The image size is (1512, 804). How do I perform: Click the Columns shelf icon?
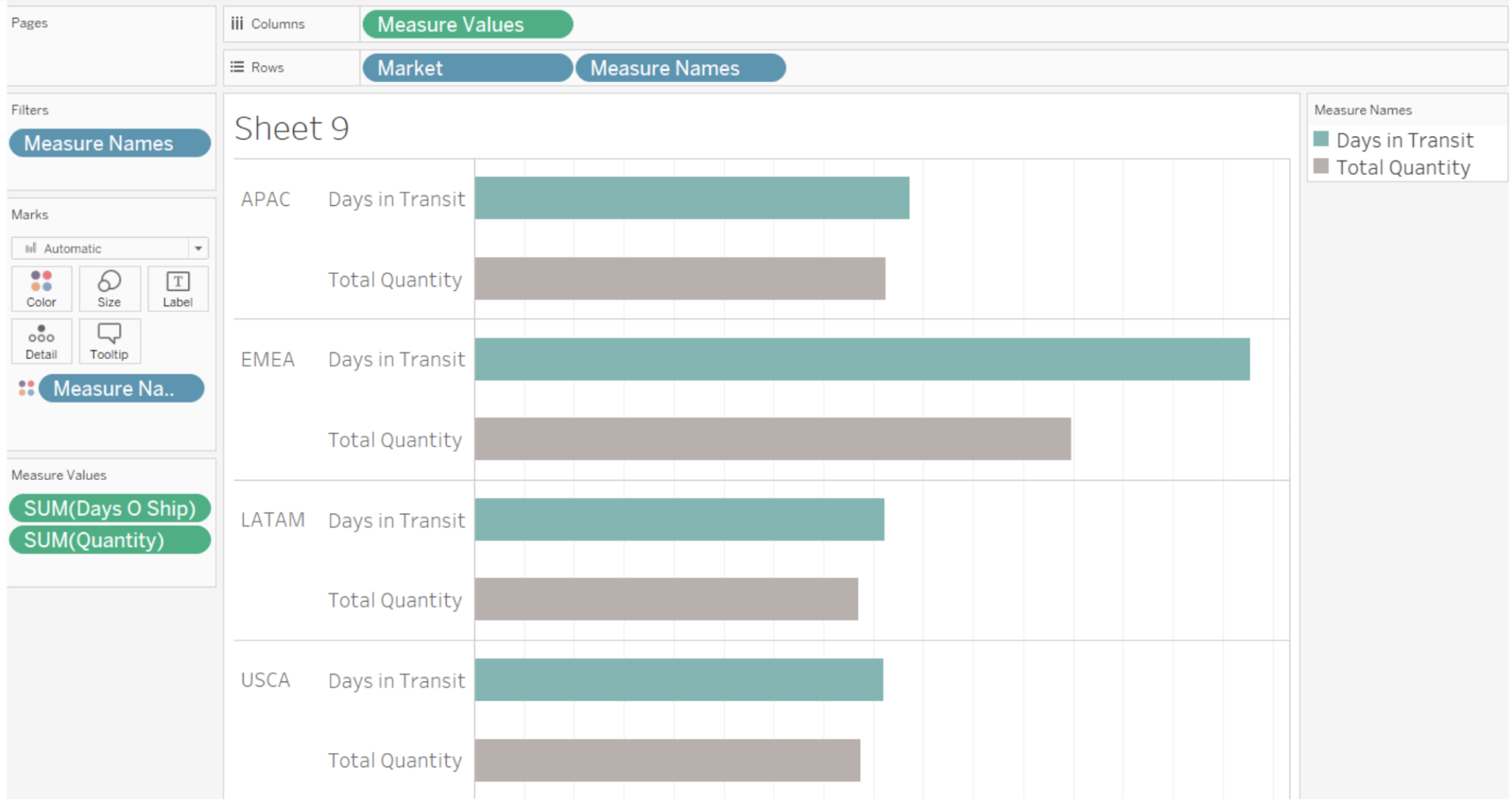coord(236,23)
